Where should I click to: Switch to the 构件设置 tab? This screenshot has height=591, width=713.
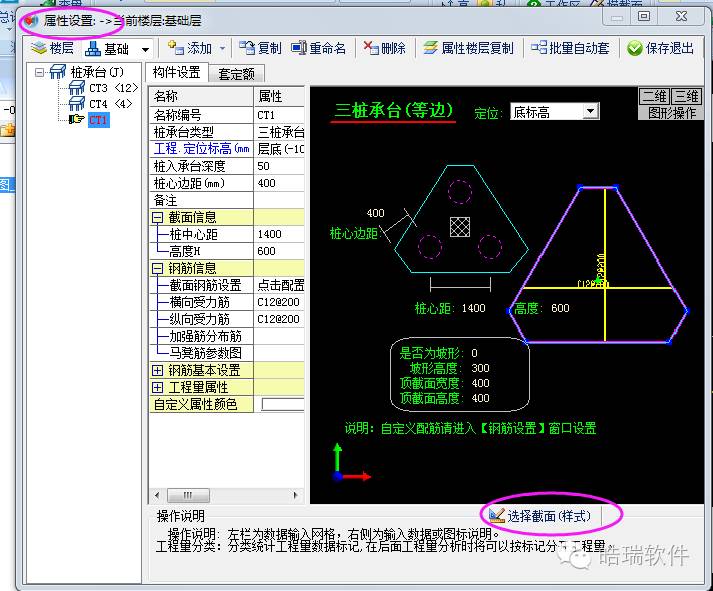176,72
